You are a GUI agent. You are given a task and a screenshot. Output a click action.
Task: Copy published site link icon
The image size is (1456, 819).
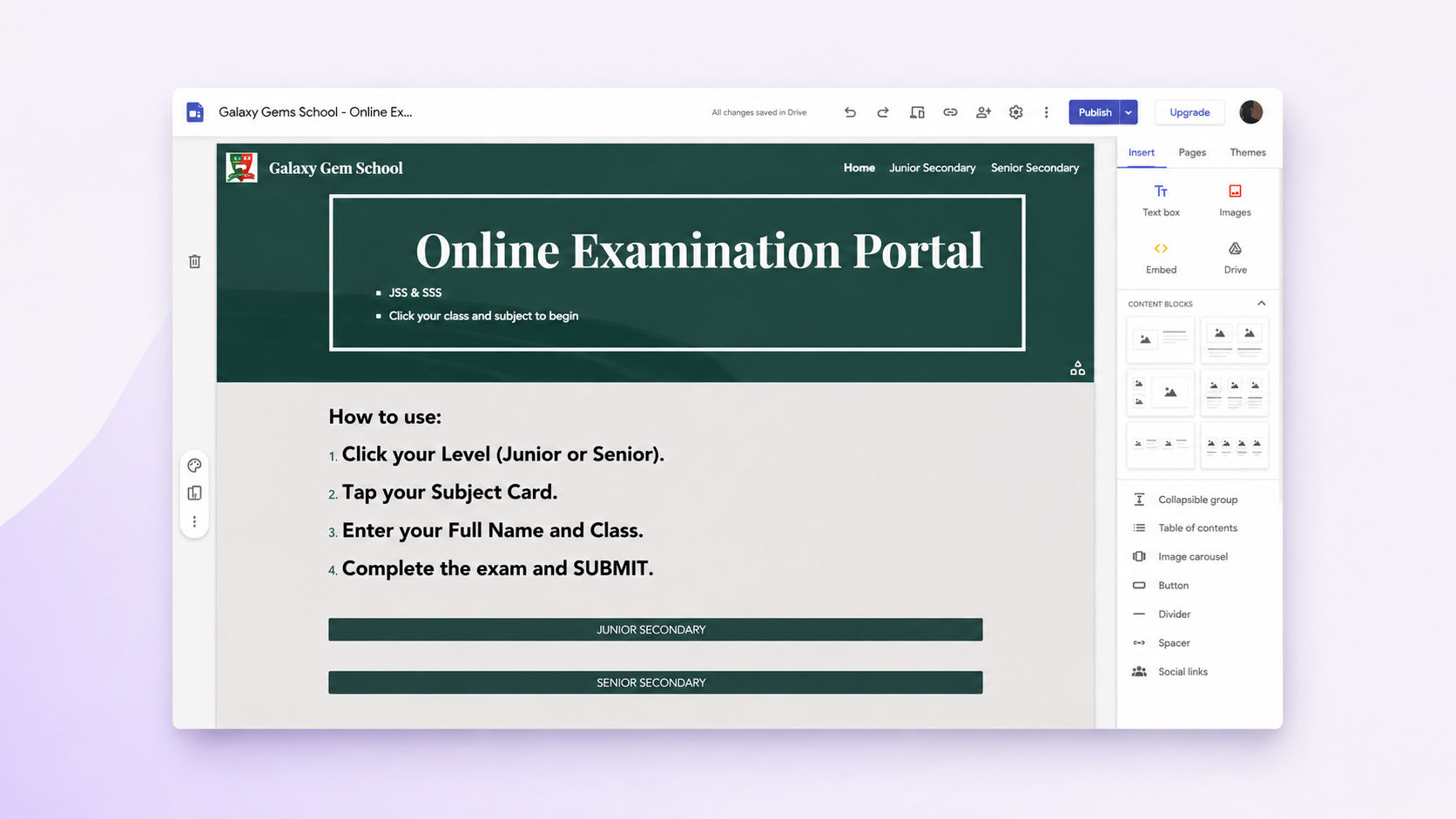[x=950, y=112]
